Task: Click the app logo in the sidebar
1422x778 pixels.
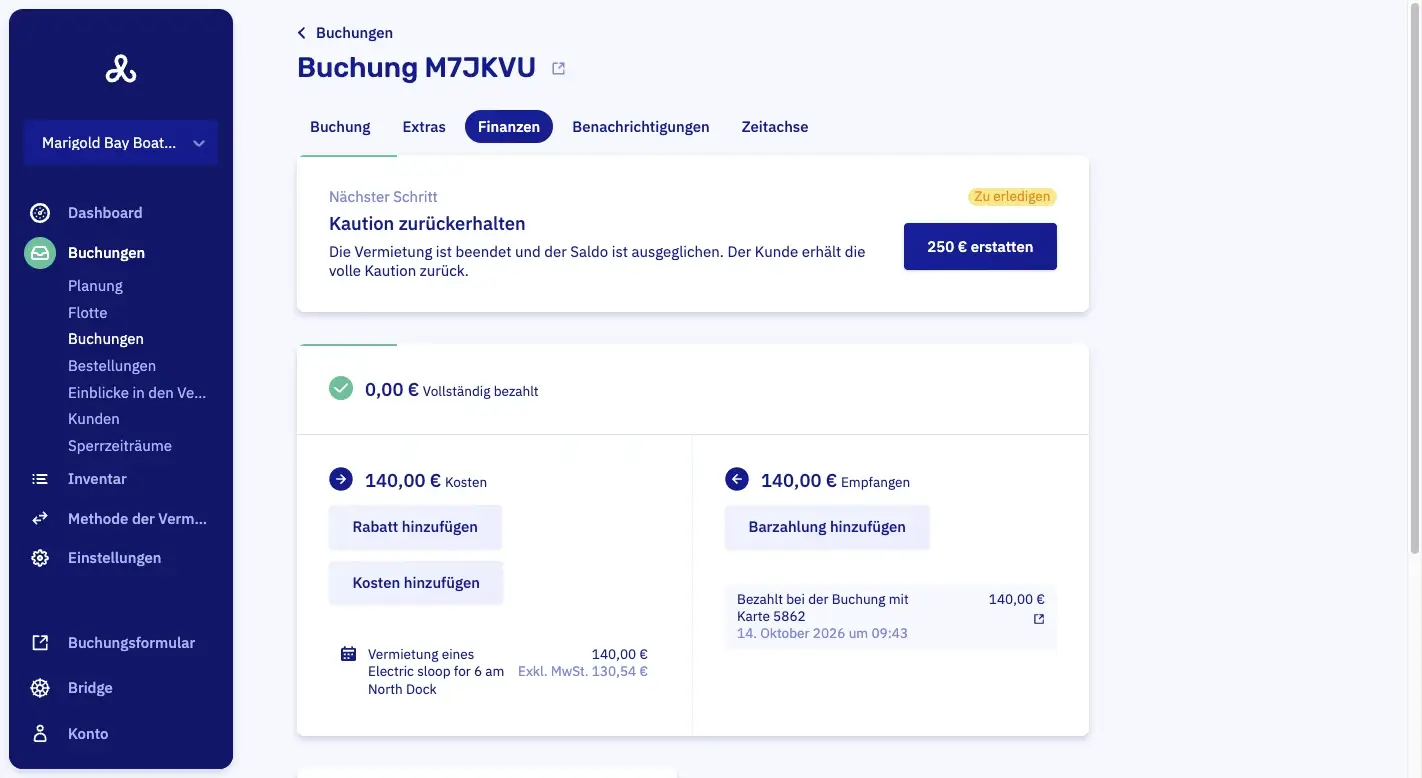Action: click(121, 69)
